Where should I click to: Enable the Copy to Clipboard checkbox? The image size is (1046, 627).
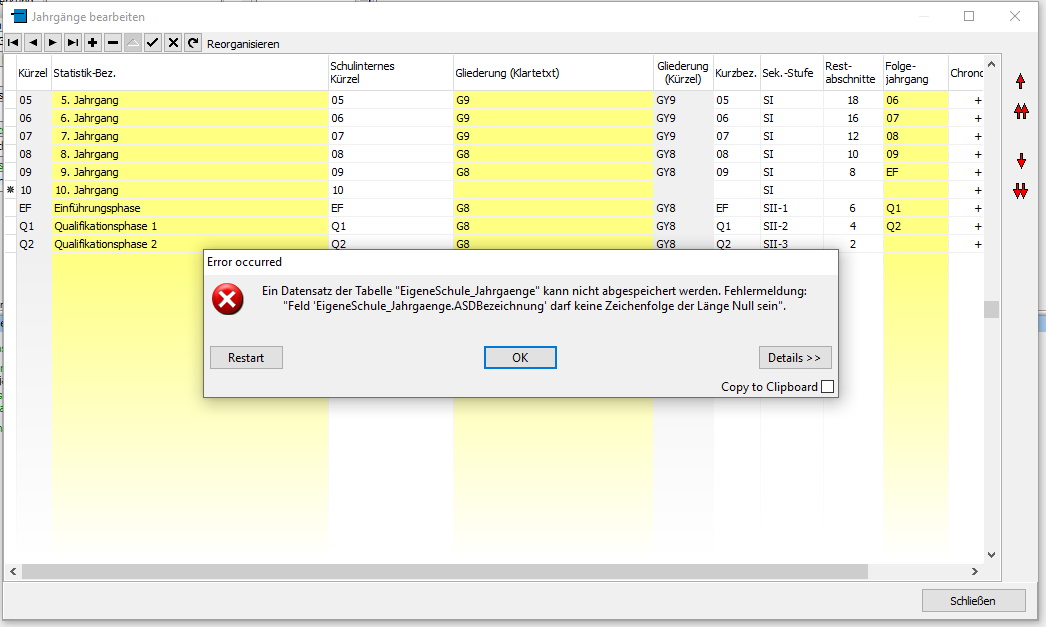pos(827,387)
